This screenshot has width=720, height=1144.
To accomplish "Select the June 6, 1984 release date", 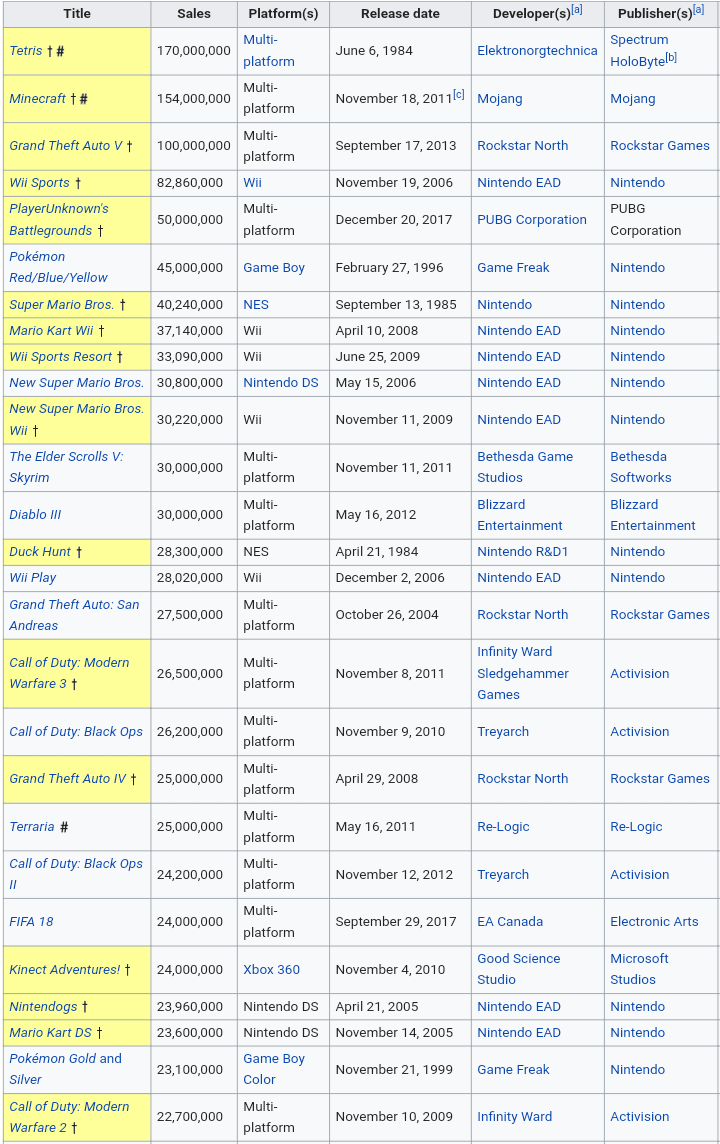I will click(374, 51).
